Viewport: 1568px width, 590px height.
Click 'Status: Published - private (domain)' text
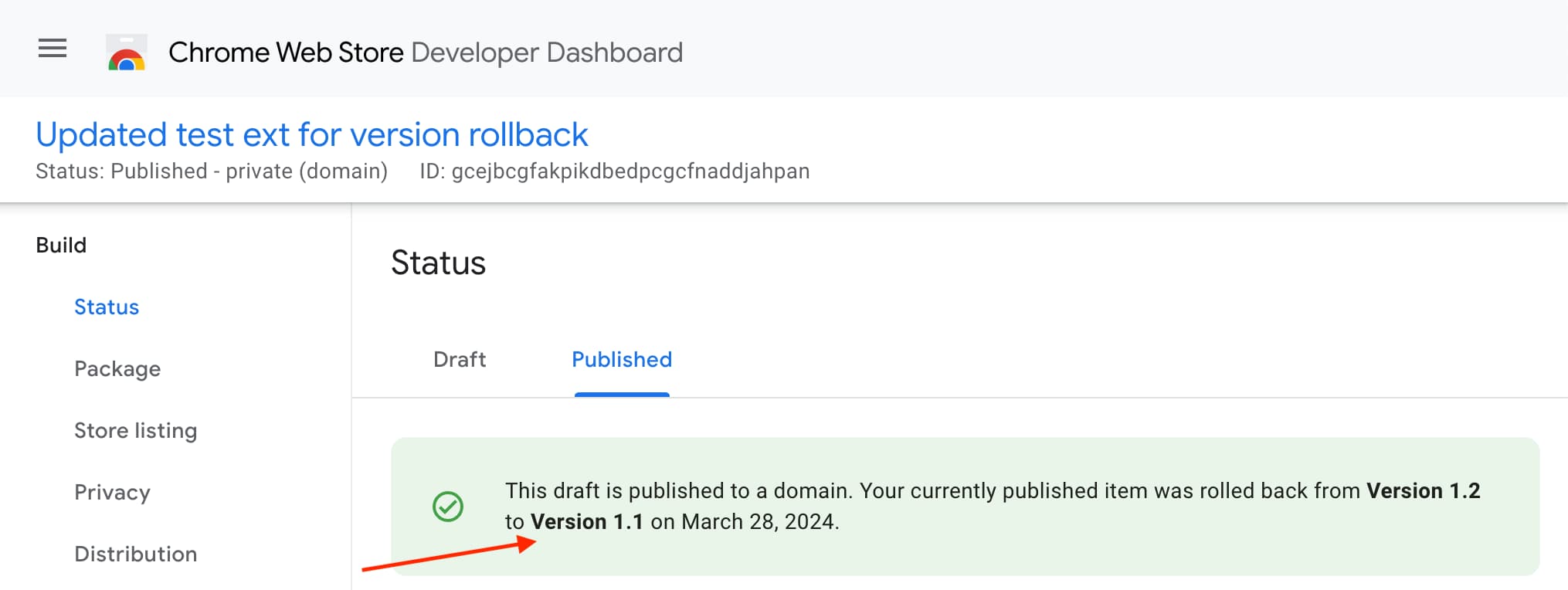pos(212,171)
